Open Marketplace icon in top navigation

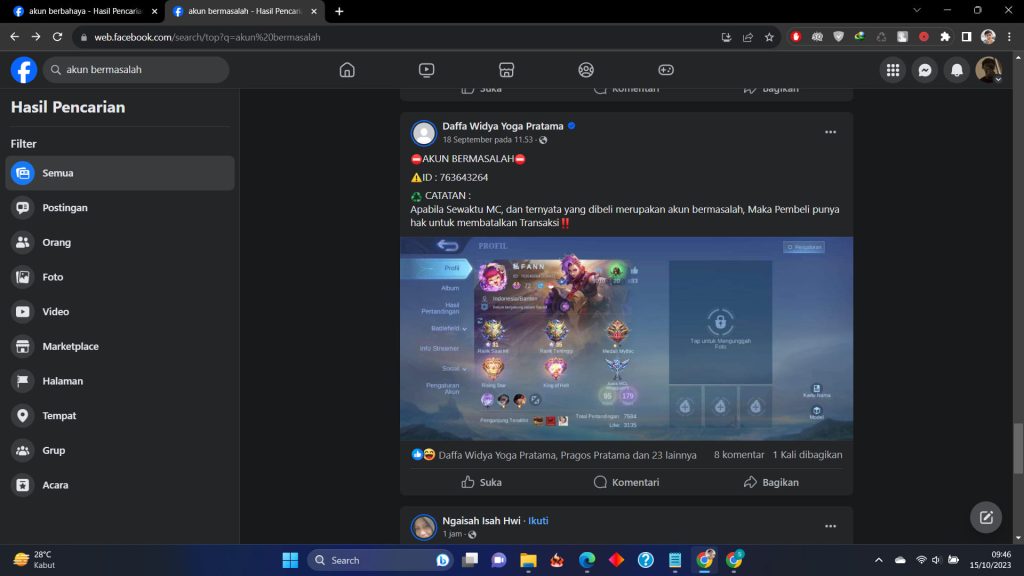(x=506, y=69)
